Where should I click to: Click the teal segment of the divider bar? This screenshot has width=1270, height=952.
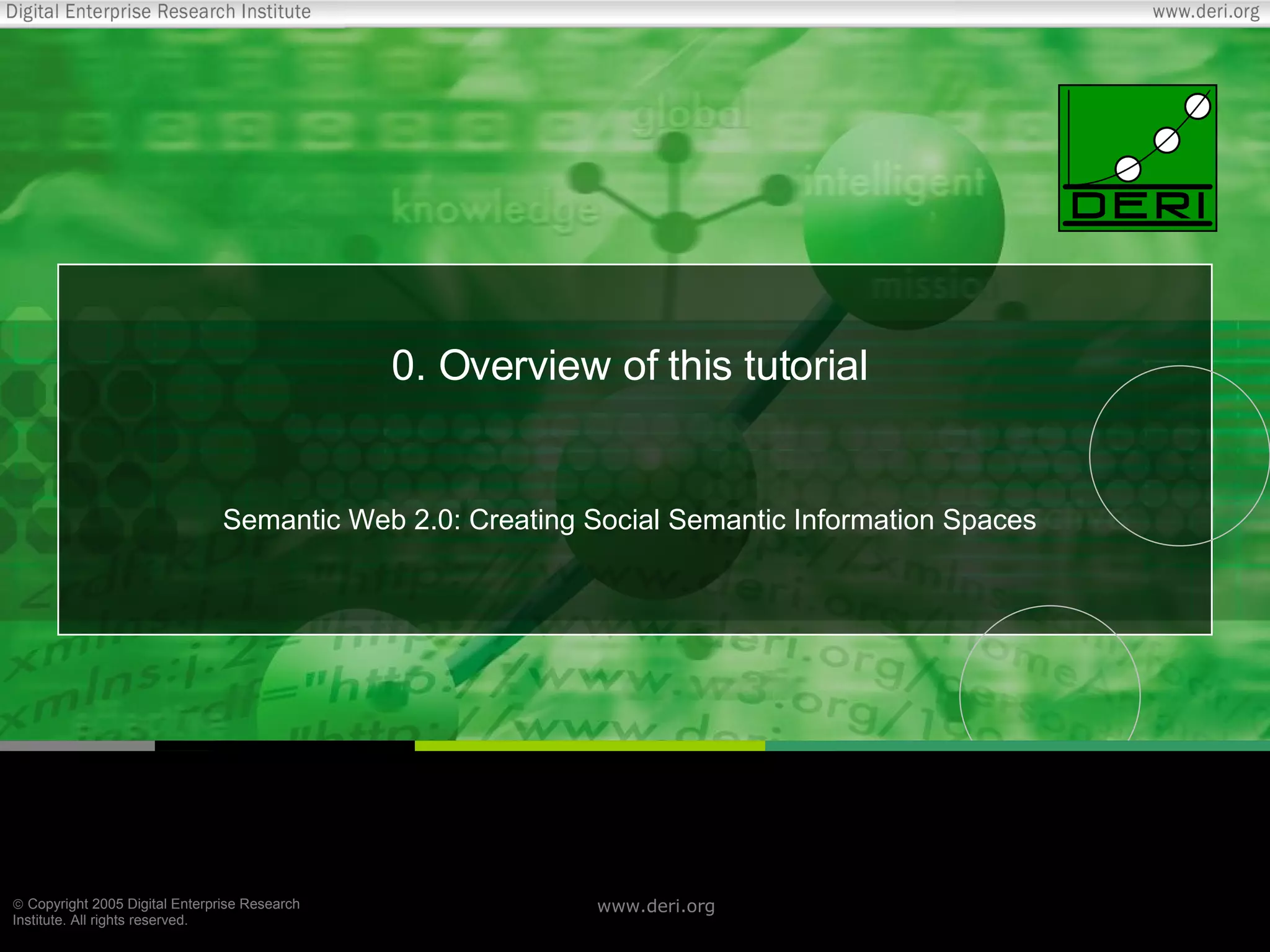tap(1017, 746)
